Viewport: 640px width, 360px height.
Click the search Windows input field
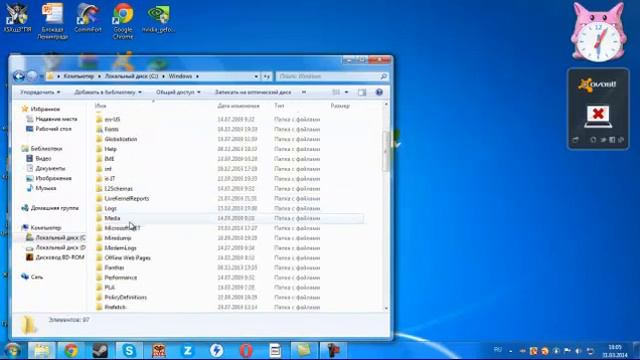329,76
